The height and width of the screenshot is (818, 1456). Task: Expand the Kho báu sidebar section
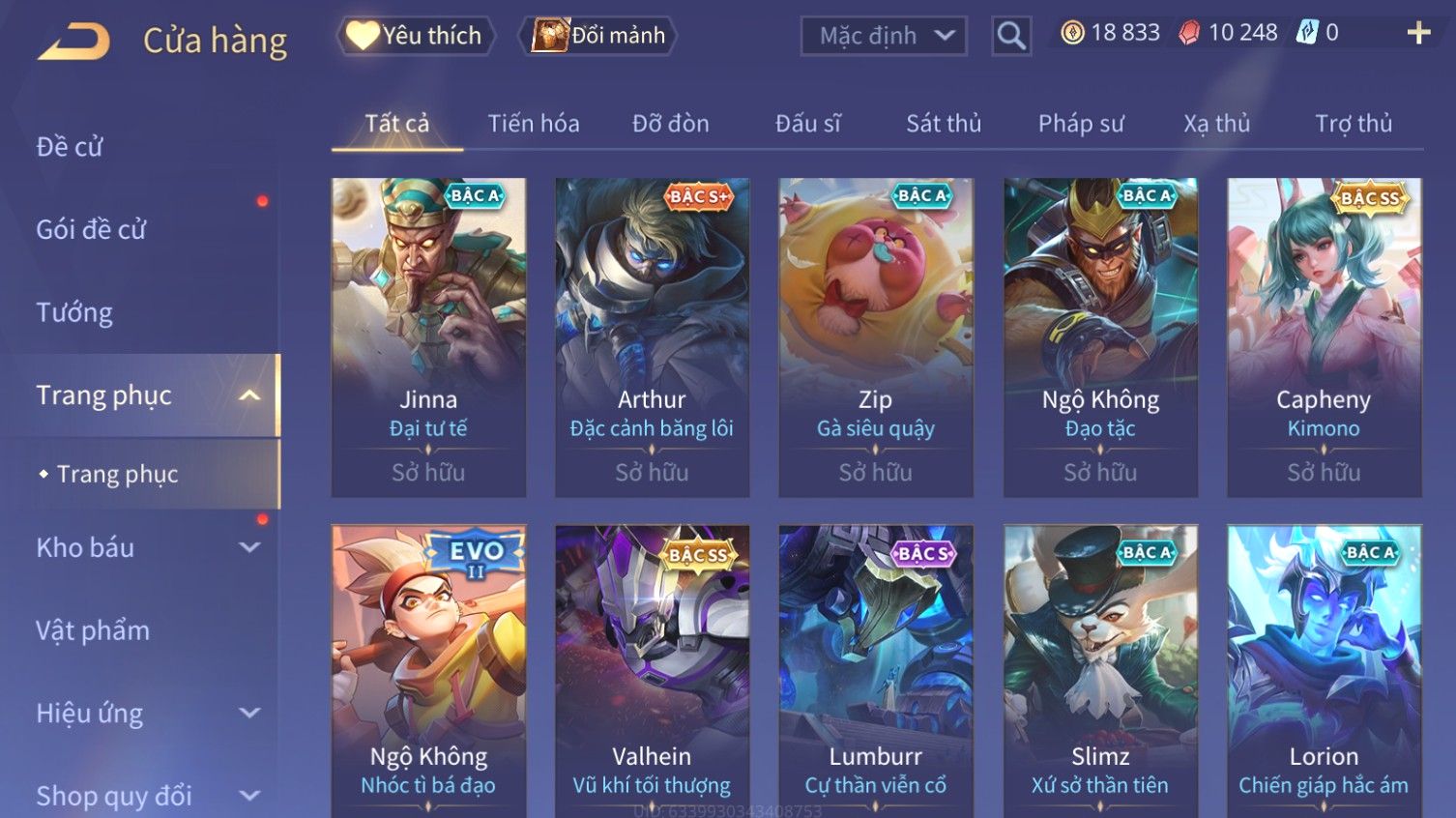[x=249, y=547]
